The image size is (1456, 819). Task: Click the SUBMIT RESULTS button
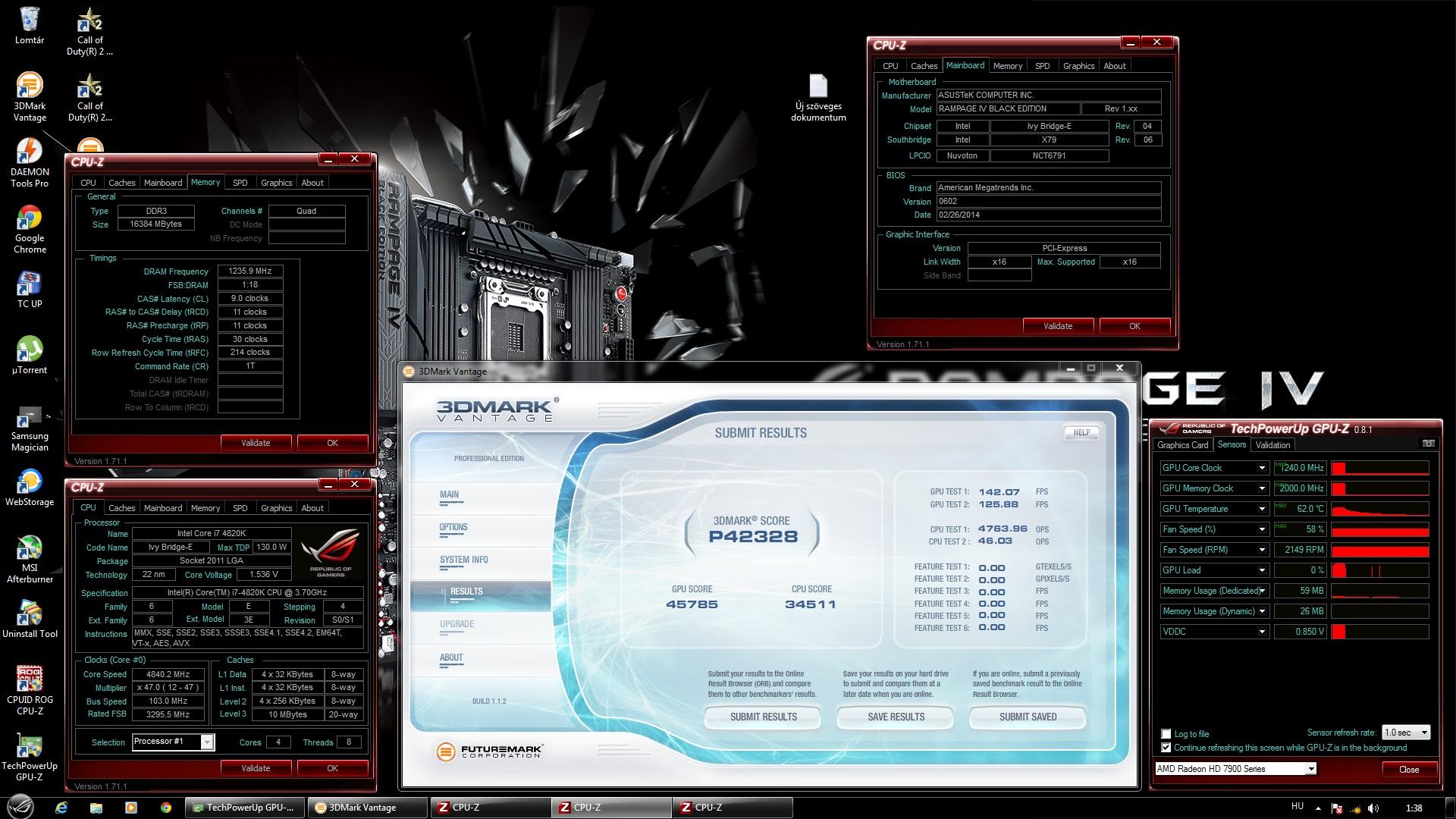763,717
